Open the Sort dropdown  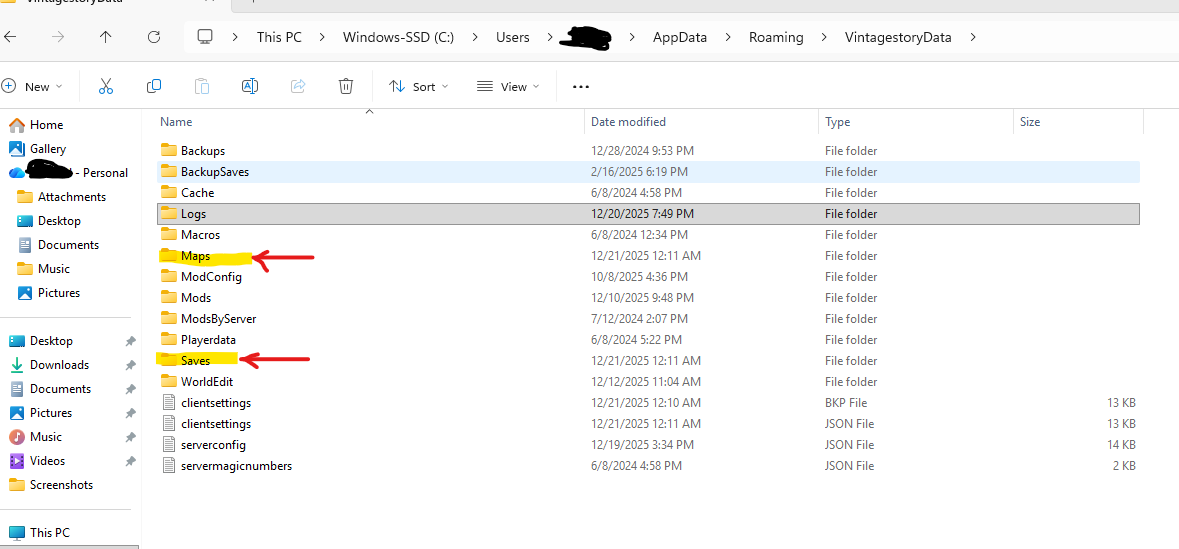(x=419, y=87)
